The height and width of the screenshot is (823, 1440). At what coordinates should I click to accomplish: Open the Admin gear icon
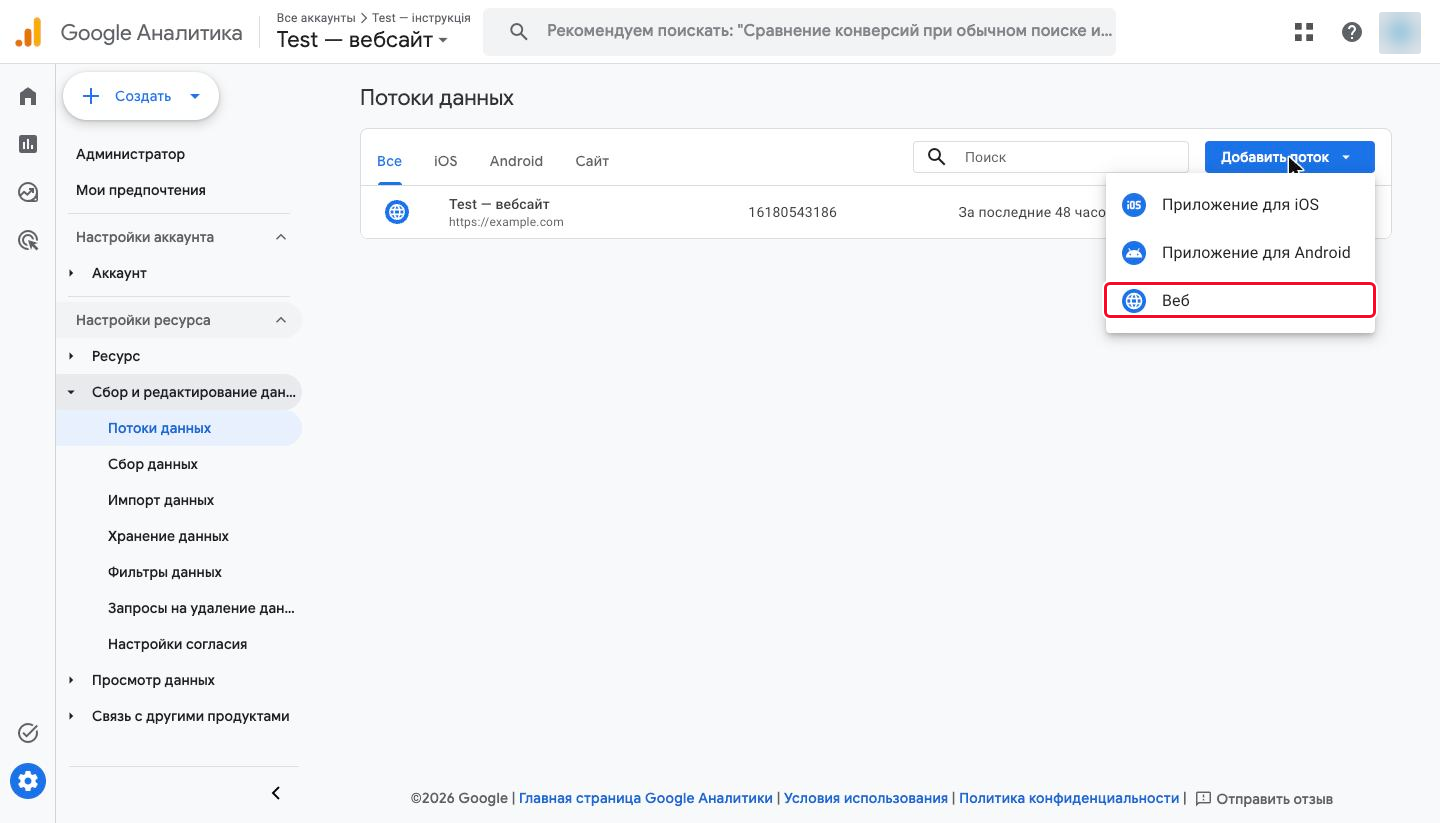click(28, 781)
